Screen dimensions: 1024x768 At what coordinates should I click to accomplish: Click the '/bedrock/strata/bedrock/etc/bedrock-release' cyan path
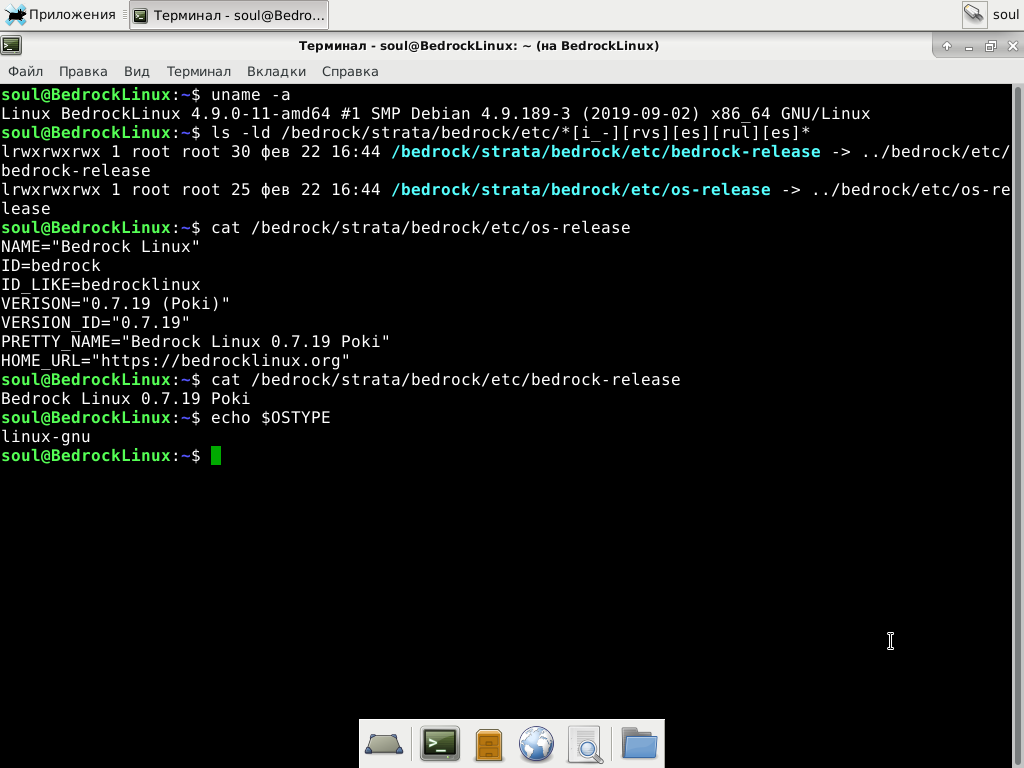pos(605,152)
